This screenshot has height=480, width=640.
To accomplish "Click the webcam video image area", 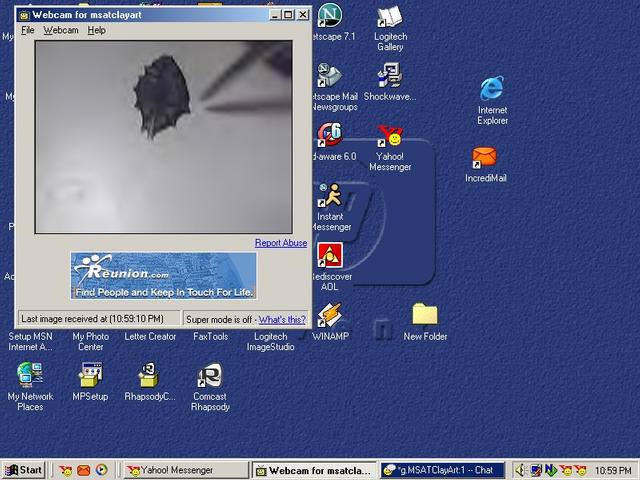I will 164,137.
